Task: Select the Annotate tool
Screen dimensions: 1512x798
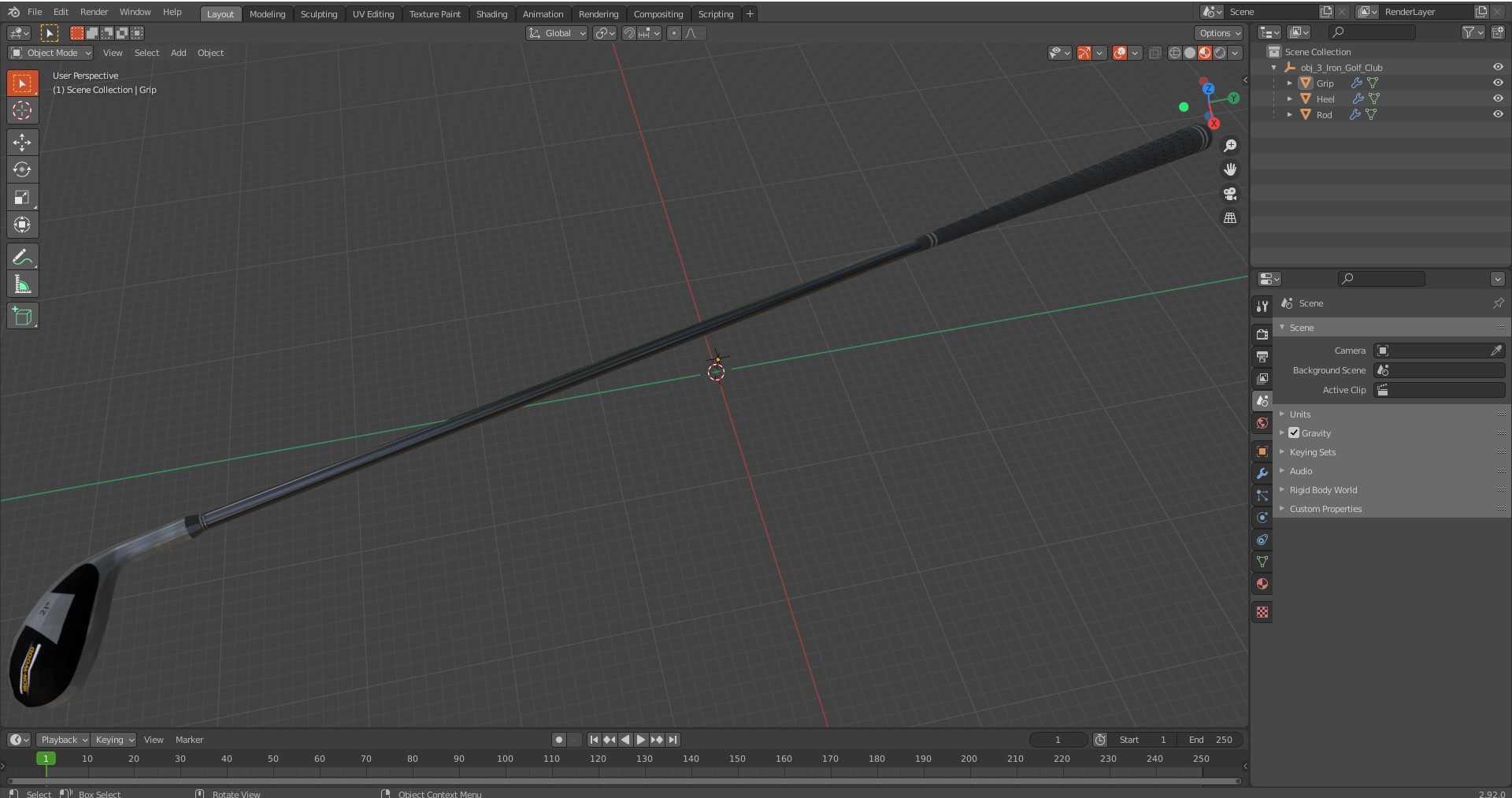Action: click(22, 257)
